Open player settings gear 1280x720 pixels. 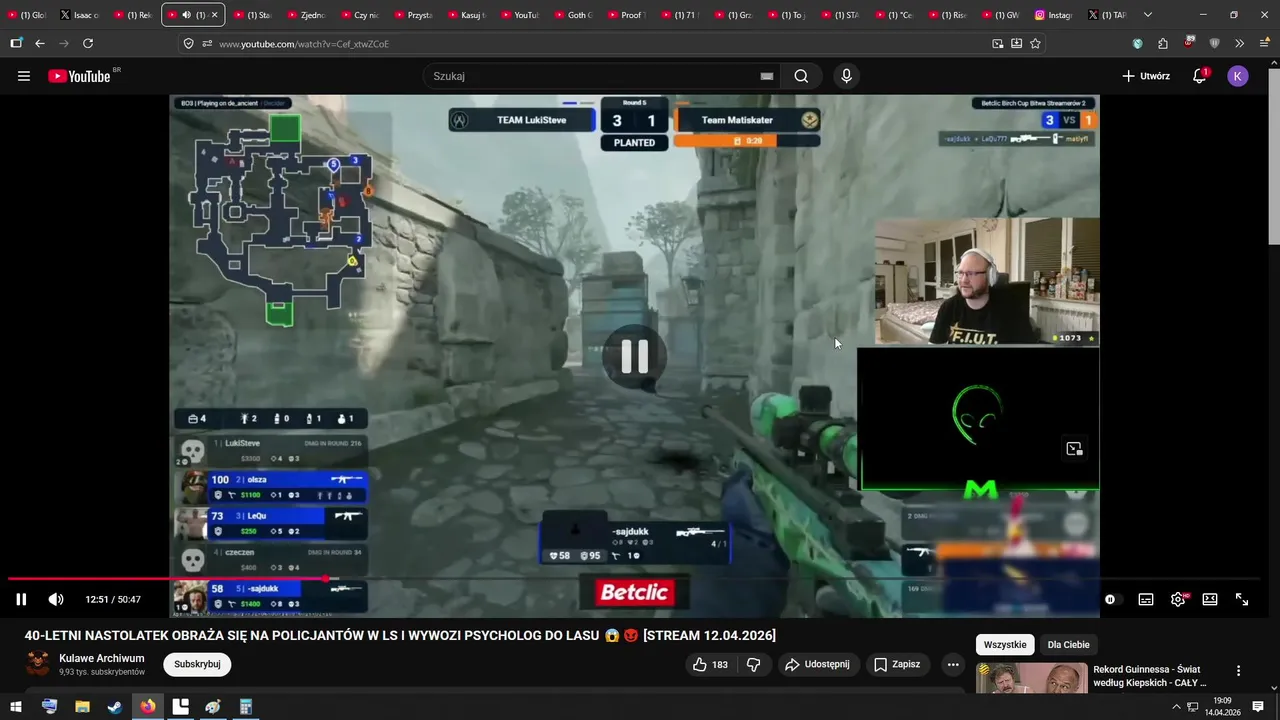pos(1178,599)
